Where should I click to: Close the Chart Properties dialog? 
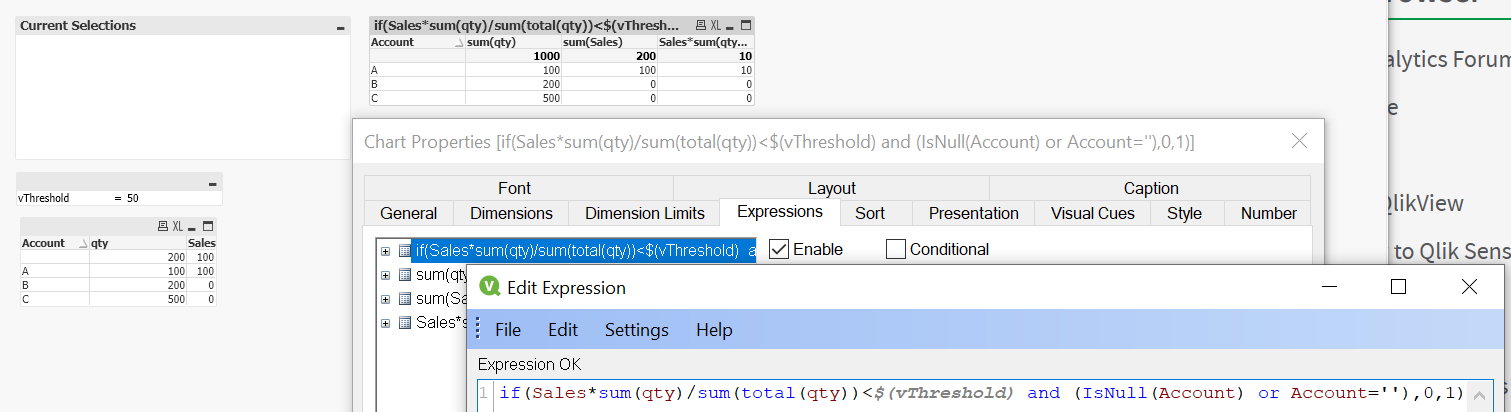tap(1299, 142)
